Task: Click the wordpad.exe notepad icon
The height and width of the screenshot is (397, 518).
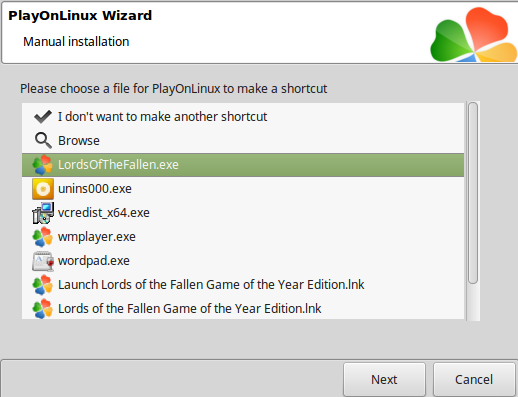Action: click(43, 261)
